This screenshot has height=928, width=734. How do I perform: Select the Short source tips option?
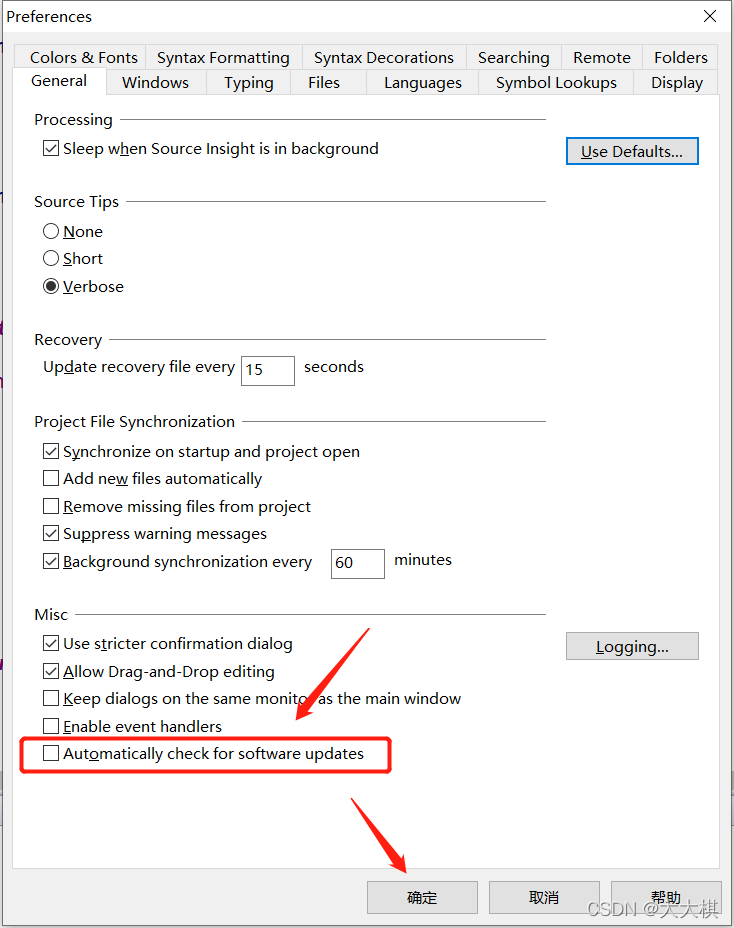click(51, 258)
